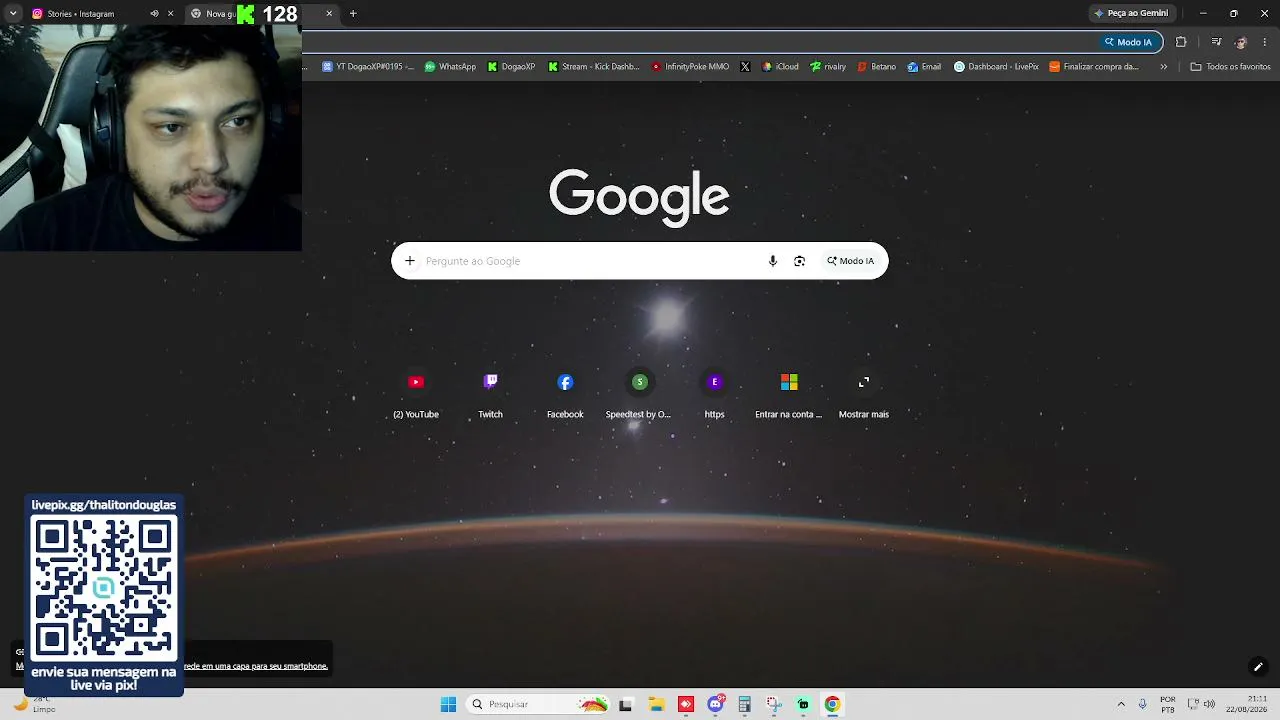Expand hidden bookmarks chevron
Screen dimensions: 1280x720
(x=1163, y=67)
